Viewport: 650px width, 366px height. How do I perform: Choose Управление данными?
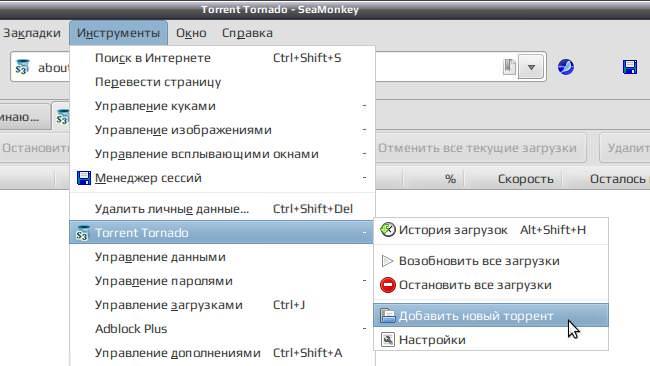222,257
